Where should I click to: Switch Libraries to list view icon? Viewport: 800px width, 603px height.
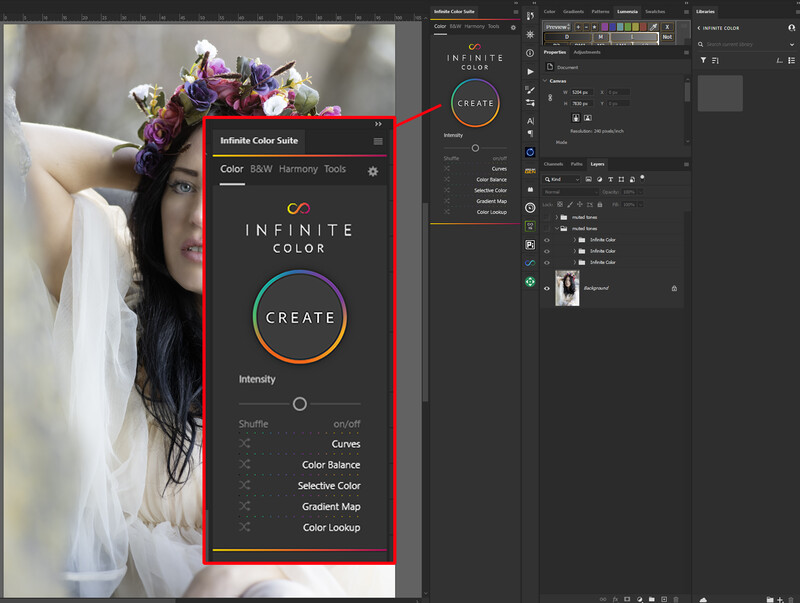pos(791,60)
